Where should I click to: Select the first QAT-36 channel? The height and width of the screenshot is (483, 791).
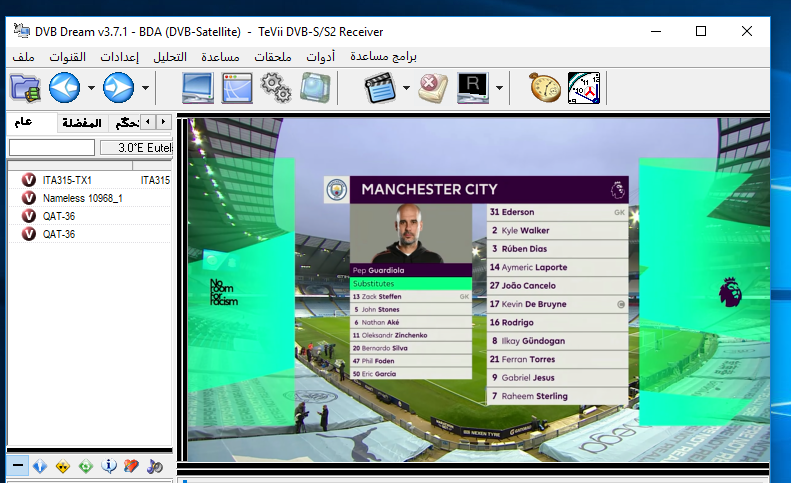[x=89, y=216]
